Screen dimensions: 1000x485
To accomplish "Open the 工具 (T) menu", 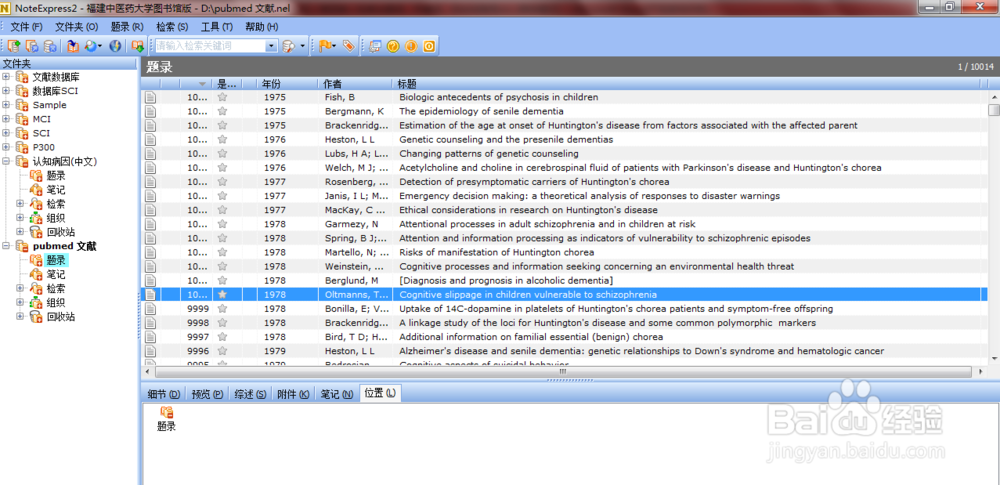I will coord(217,27).
